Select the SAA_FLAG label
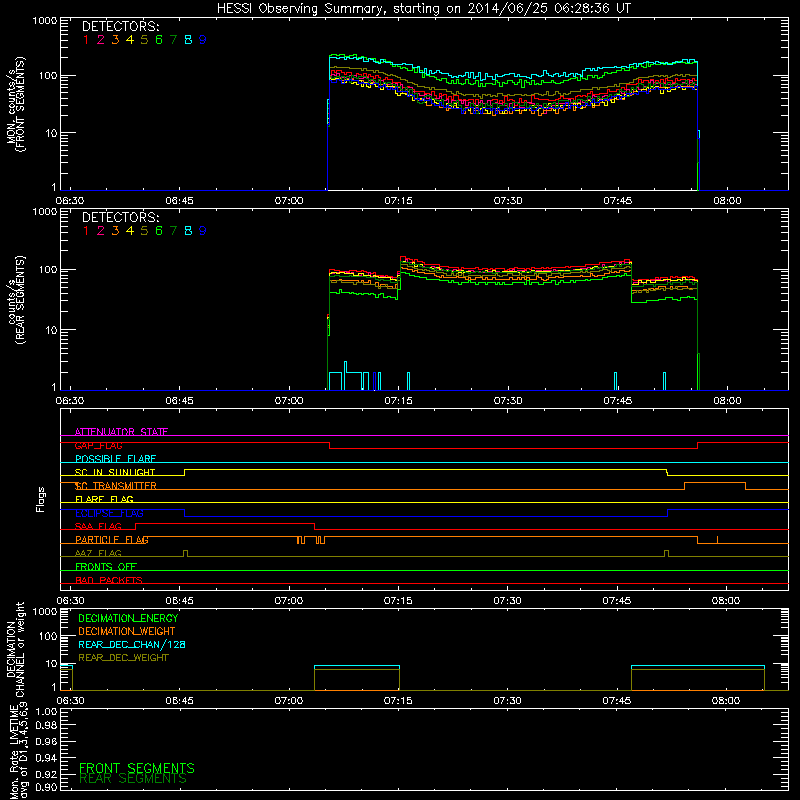Screen dimensions: 800x800 98,526
